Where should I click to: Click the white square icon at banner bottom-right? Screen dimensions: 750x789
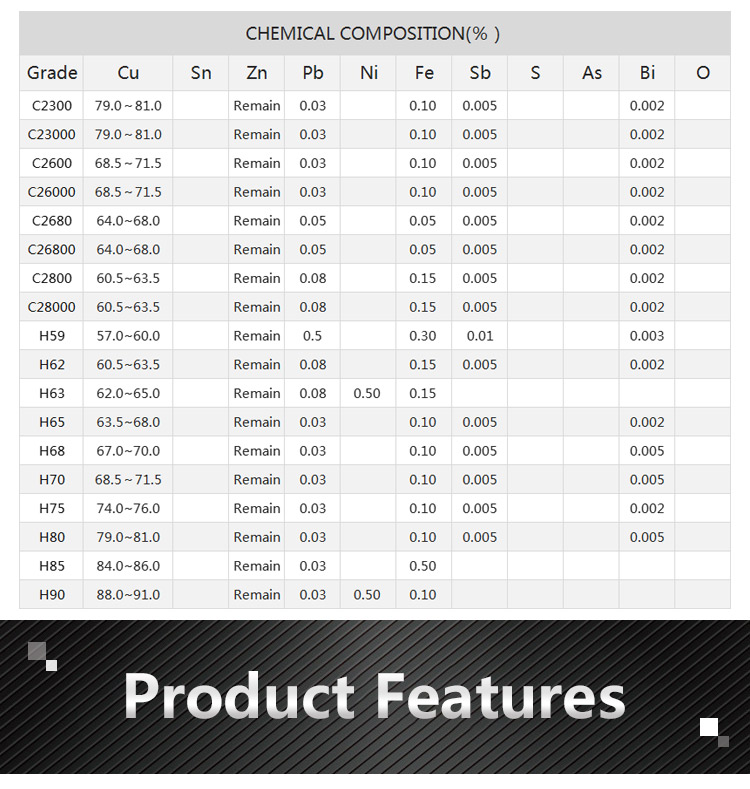tap(713, 729)
